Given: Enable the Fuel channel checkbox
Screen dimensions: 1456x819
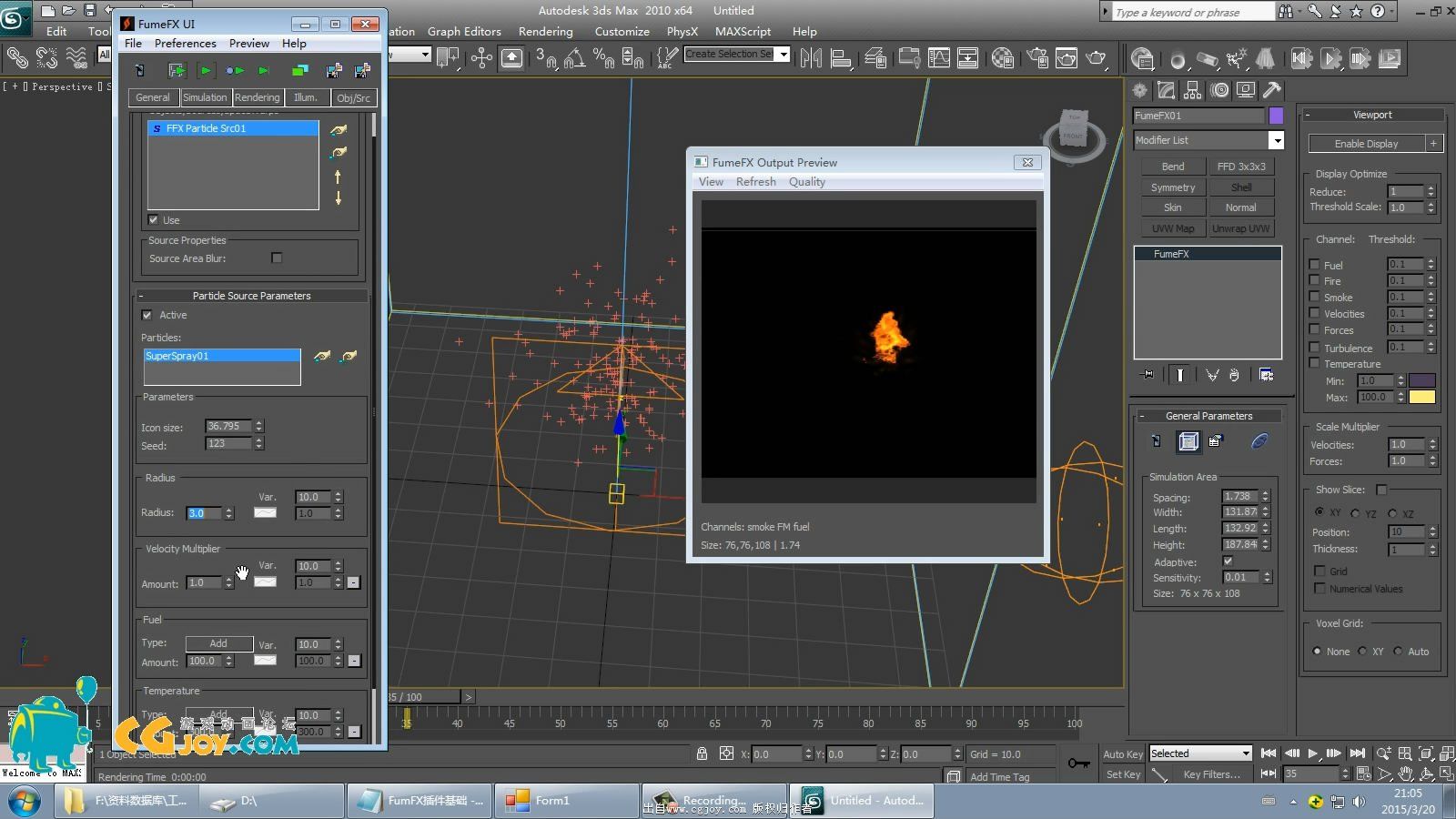Looking at the screenshot, I should pyautogui.click(x=1314, y=265).
